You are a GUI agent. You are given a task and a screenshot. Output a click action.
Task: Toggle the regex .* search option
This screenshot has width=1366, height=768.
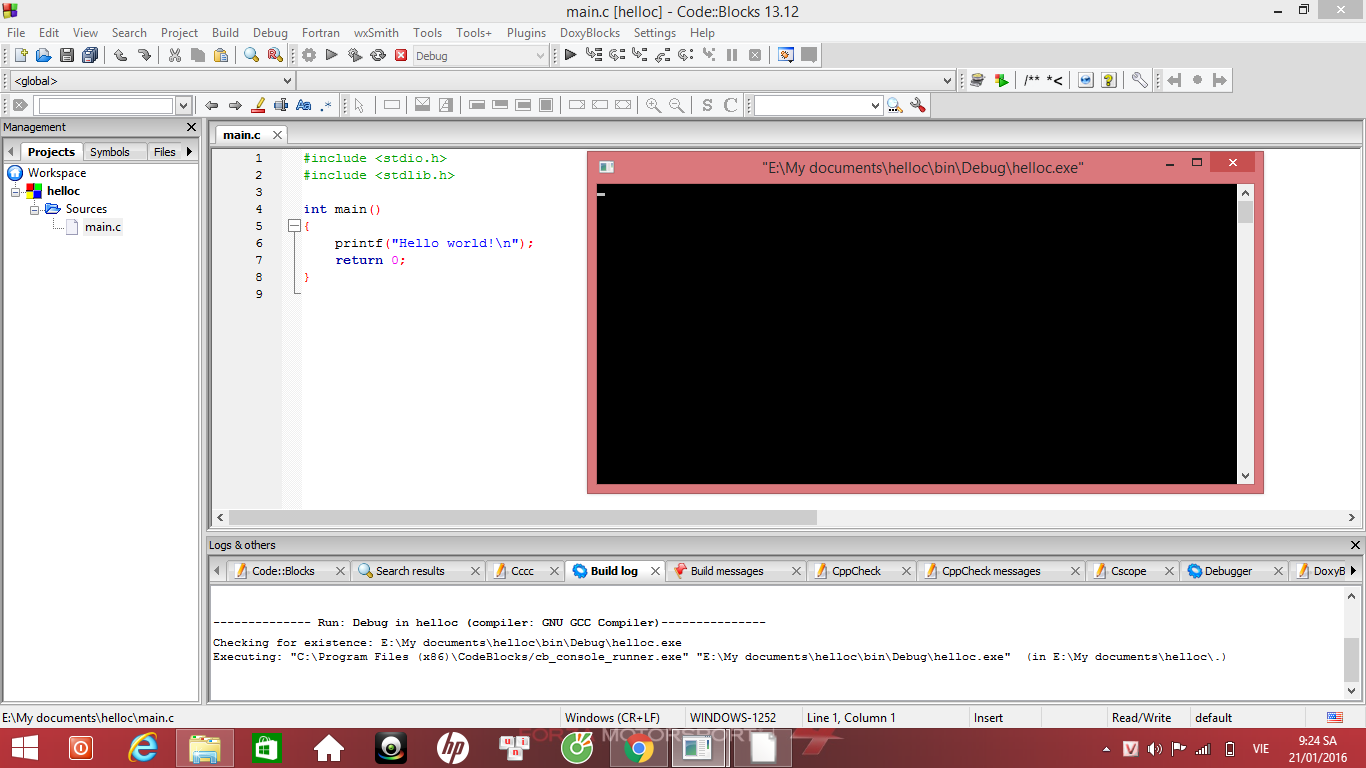coord(326,105)
